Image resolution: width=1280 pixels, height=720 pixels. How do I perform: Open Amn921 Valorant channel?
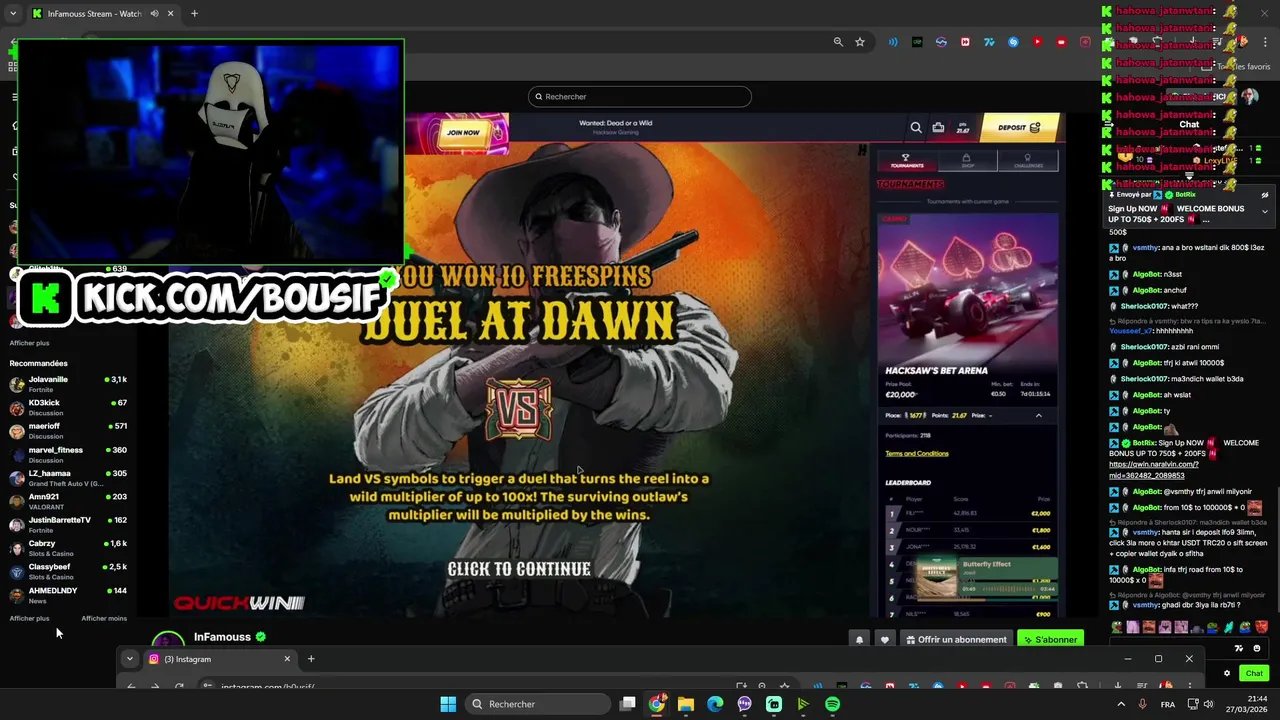click(68, 502)
